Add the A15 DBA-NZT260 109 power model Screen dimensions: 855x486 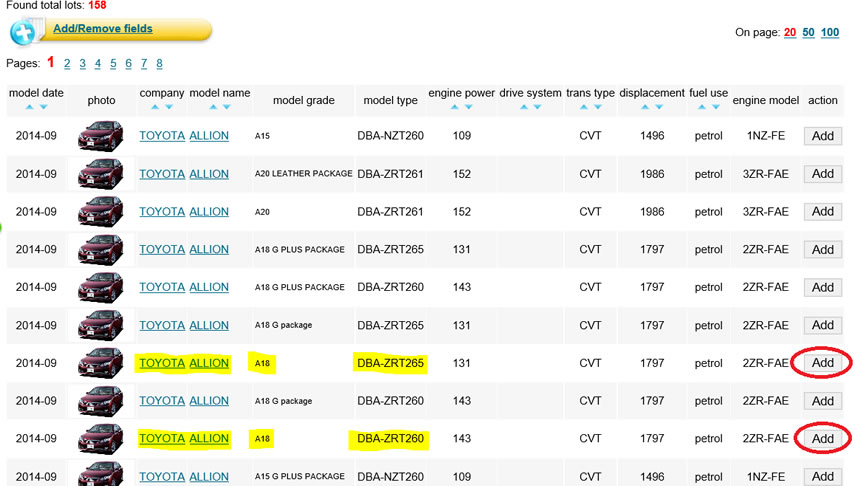click(x=822, y=136)
